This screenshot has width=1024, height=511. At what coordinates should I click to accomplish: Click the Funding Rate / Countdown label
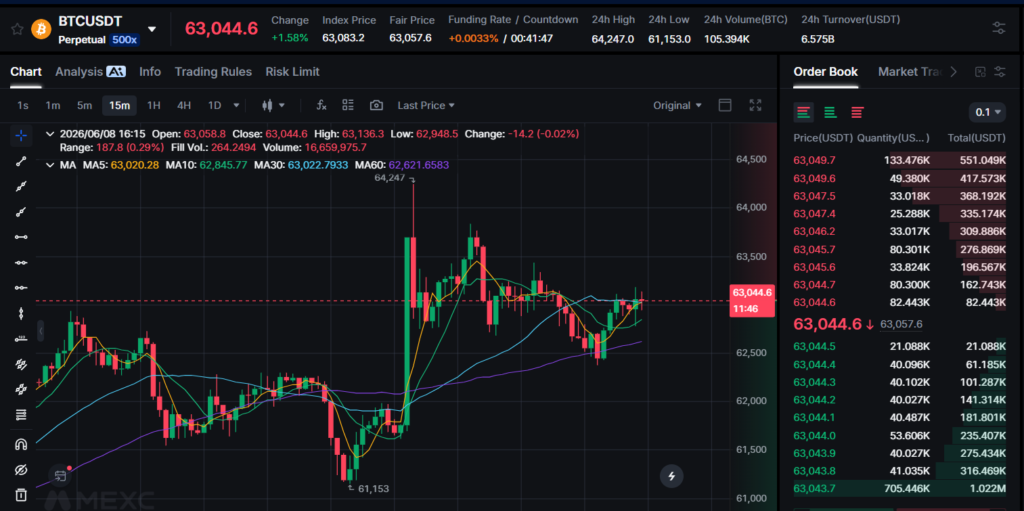coord(513,20)
